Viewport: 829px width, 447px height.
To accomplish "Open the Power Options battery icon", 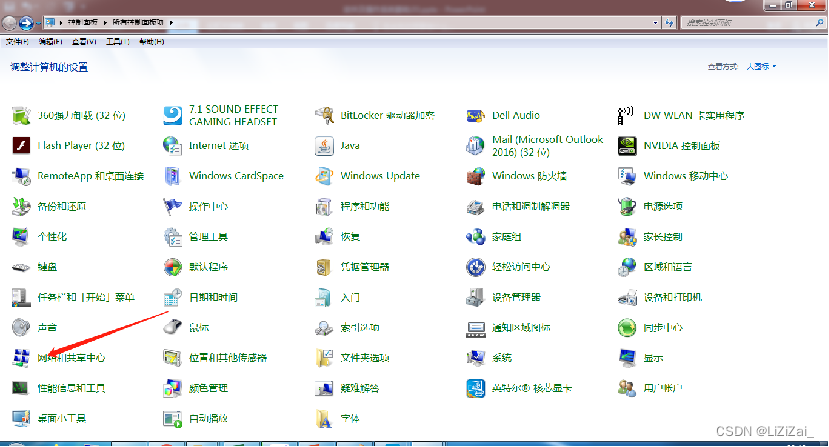I will pyautogui.click(x=627, y=206).
